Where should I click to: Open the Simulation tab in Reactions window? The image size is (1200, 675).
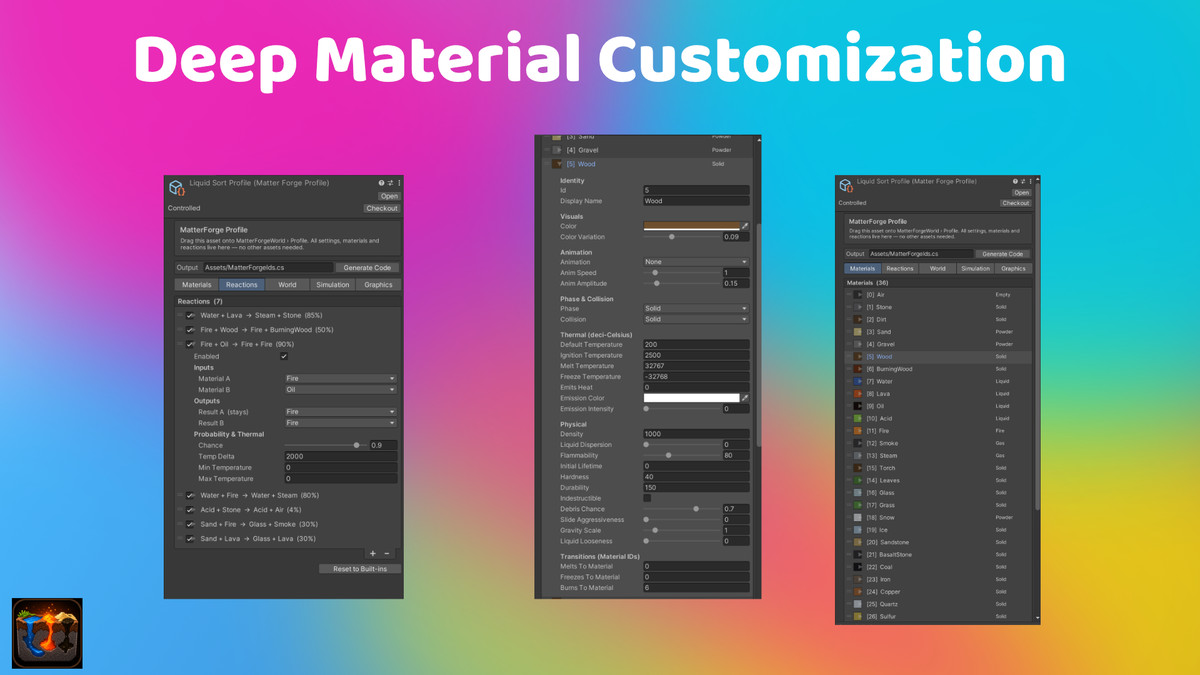(x=333, y=285)
